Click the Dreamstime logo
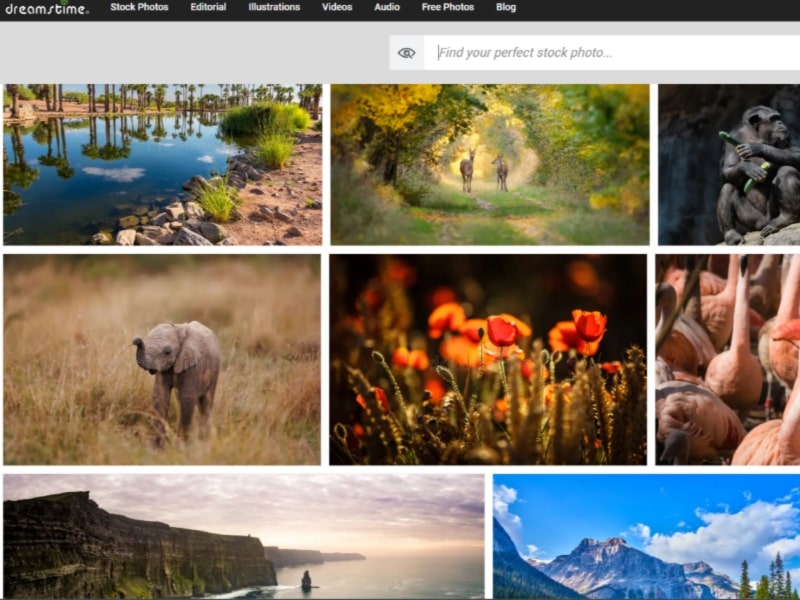This screenshot has height=600, width=800. point(49,8)
